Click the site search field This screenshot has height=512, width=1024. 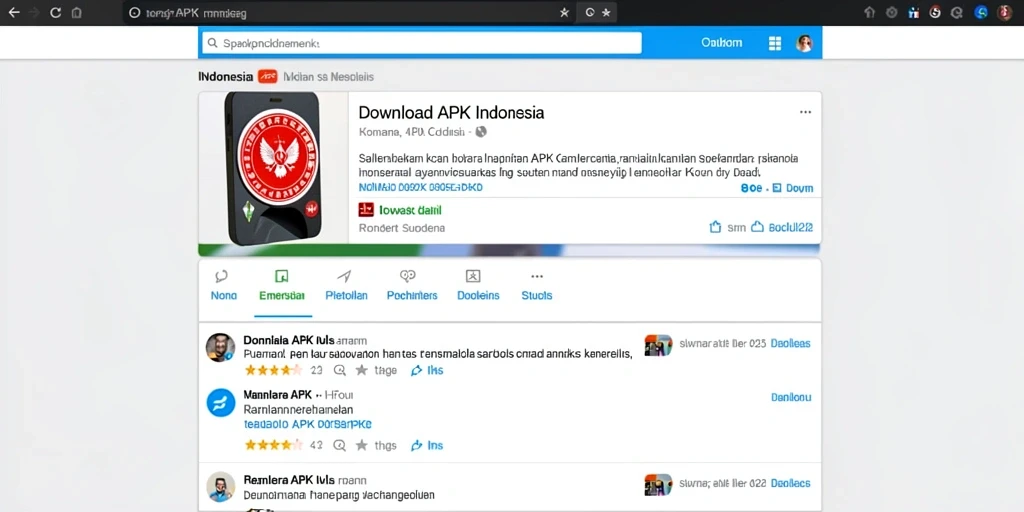(x=422, y=43)
